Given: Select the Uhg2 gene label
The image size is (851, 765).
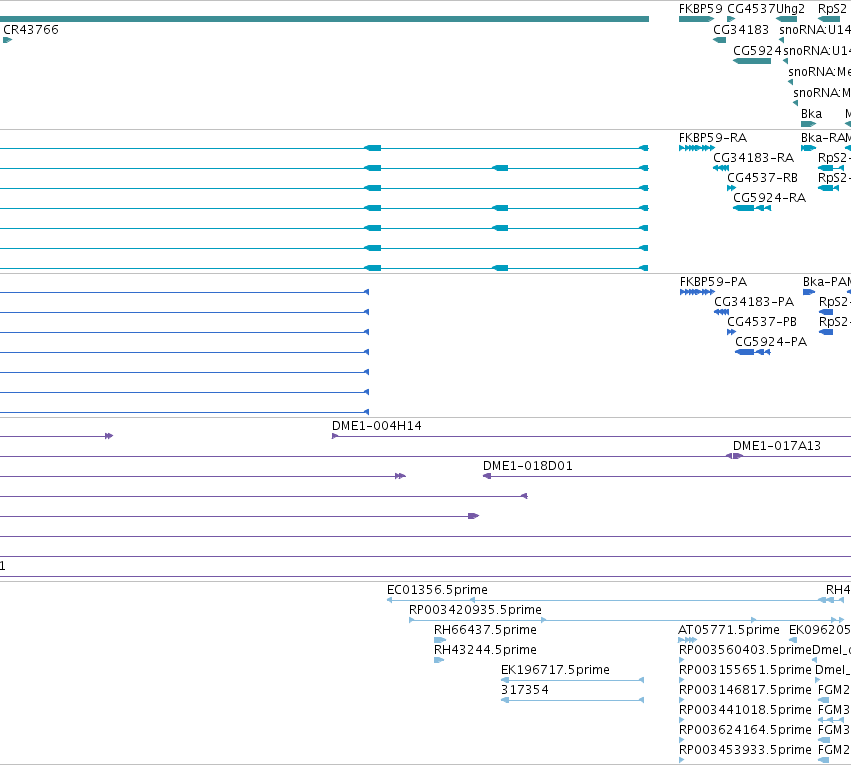Looking at the screenshot, I should pyautogui.click(x=790, y=9).
